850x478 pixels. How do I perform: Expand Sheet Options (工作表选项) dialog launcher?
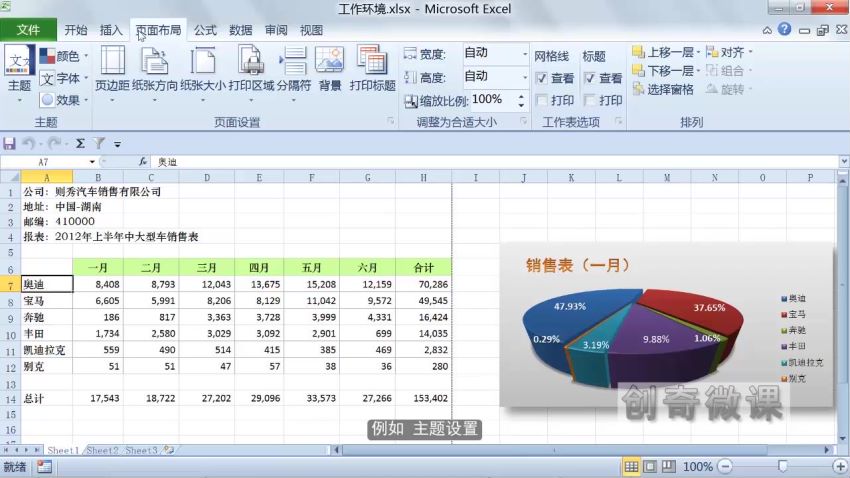[x=619, y=121]
